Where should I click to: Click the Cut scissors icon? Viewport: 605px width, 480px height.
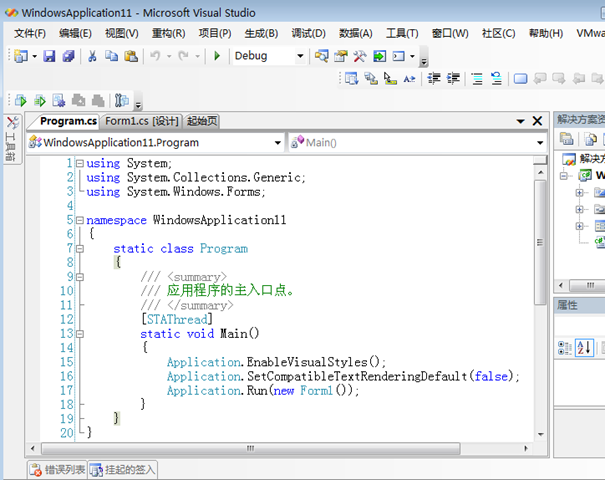click(x=93, y=56)
